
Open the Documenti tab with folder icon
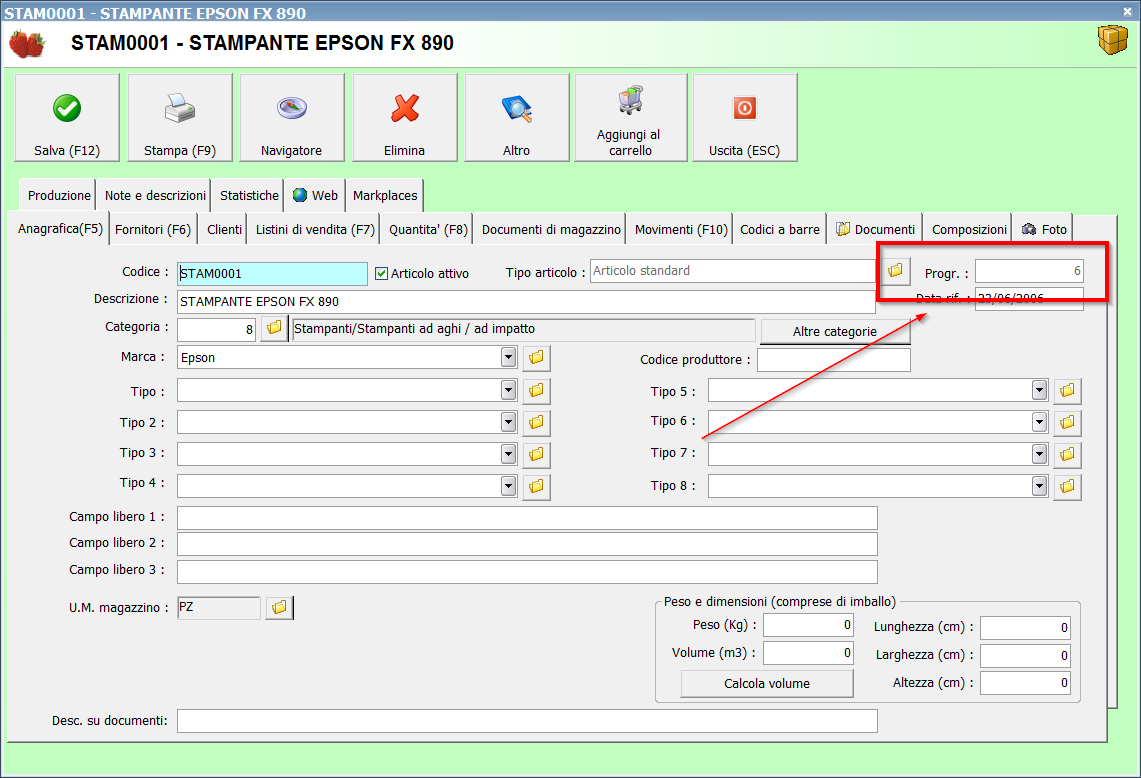[875, 229]
